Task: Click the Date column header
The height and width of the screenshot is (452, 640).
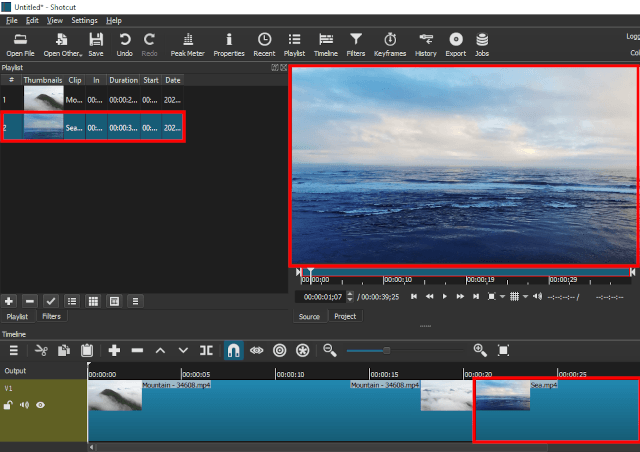Action: (173, 80)
